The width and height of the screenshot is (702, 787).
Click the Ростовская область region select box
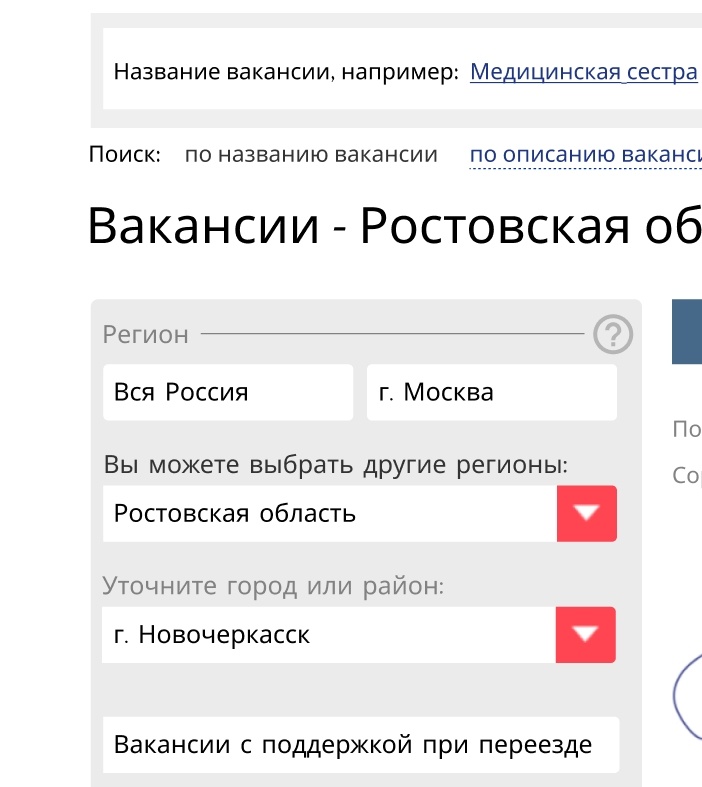pos(330,514)
